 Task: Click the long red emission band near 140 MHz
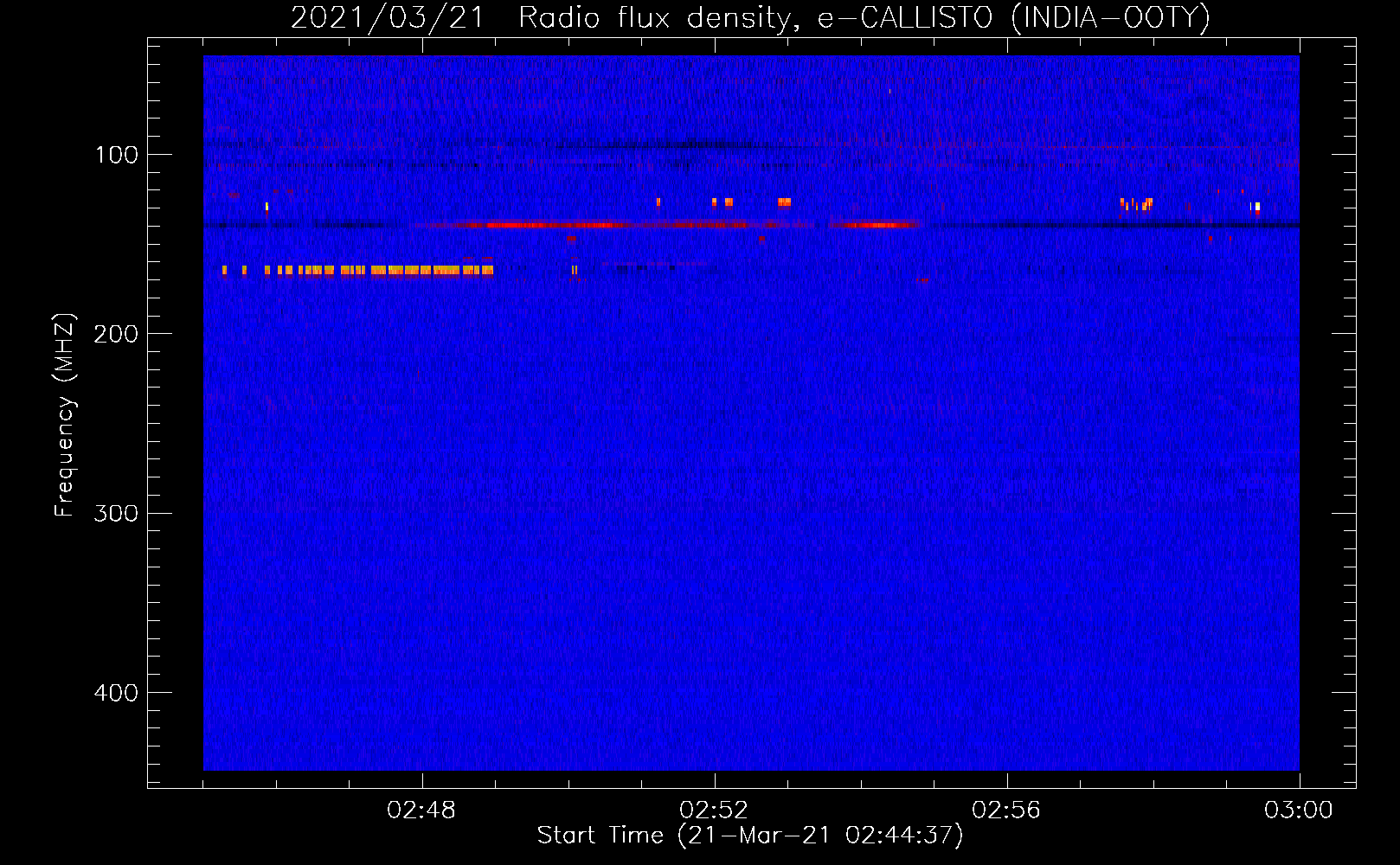pyautogui.click(x=666, y=225)
